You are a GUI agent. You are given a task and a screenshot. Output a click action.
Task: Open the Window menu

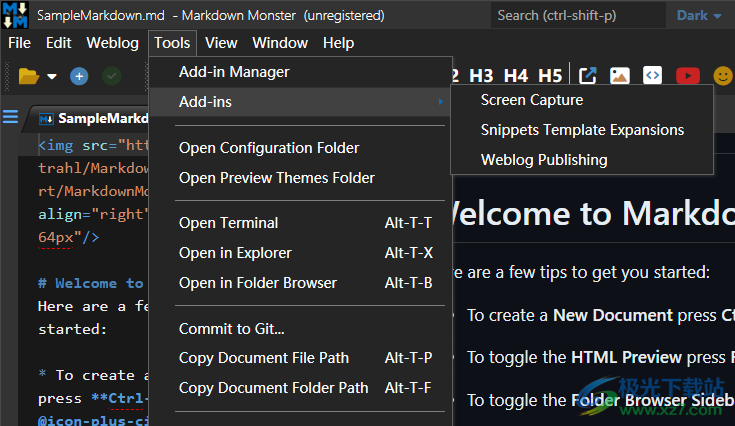click(280, 43)
